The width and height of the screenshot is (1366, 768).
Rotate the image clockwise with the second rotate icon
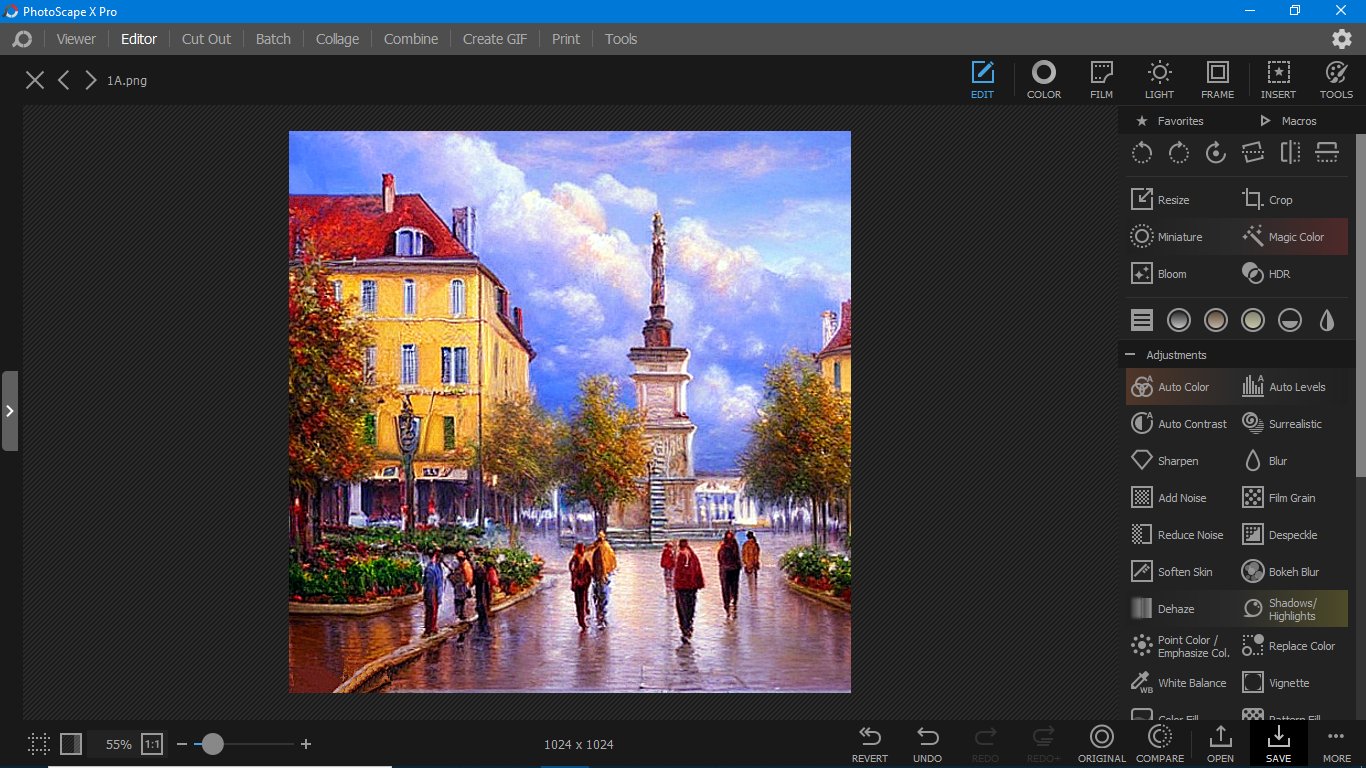(1179, 153)
